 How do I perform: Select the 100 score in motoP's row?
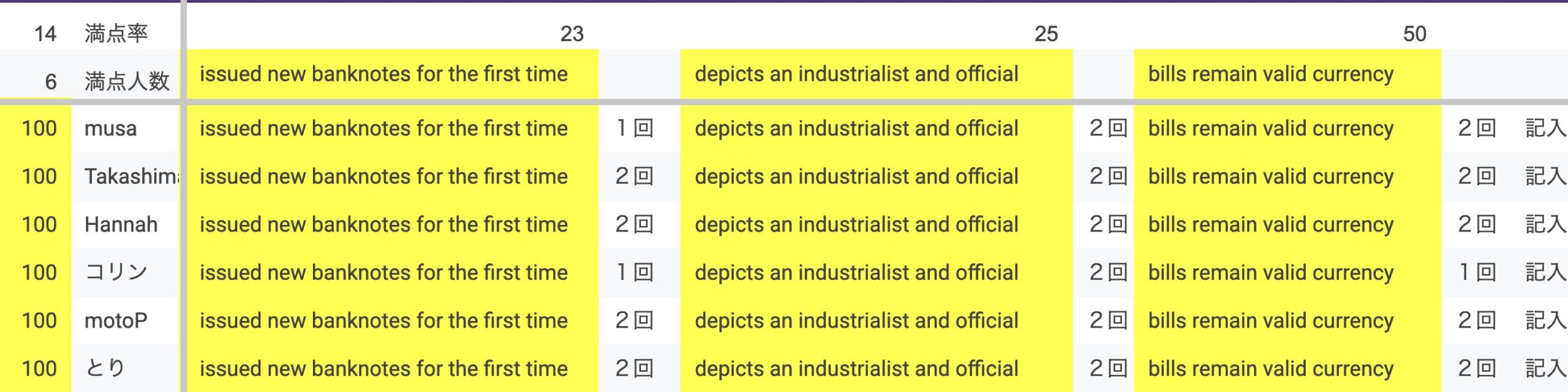(x=39, y=320)
